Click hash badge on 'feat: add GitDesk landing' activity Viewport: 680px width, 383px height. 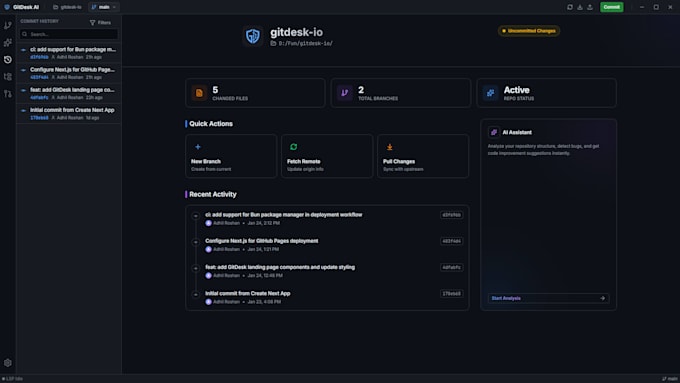tap(451, 267)
